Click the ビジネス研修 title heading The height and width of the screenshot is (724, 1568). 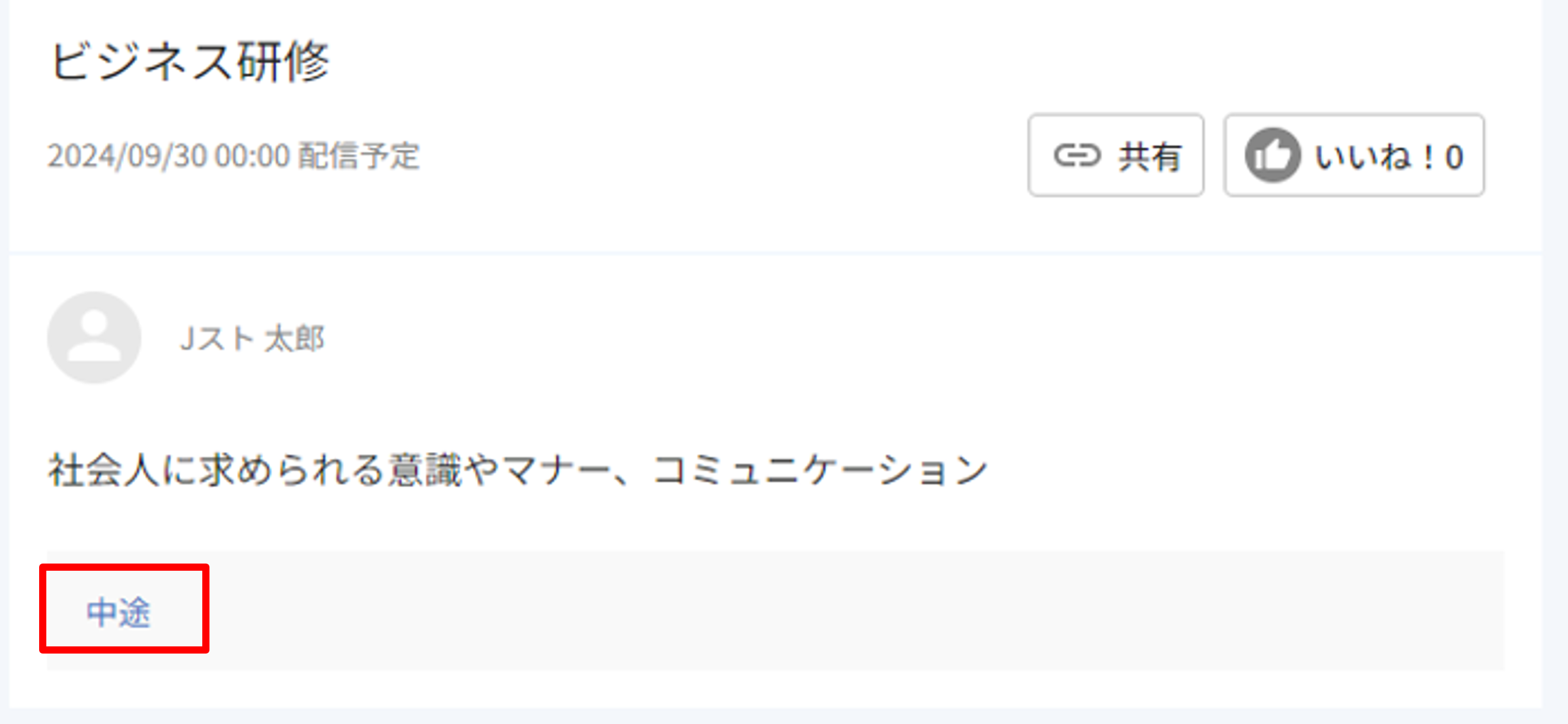(x=190, y=61)
